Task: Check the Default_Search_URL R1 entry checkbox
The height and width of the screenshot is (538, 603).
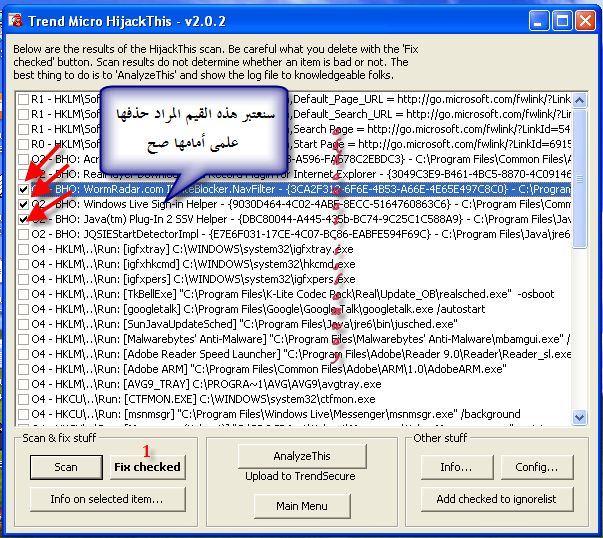Action: tap(23, 114)
